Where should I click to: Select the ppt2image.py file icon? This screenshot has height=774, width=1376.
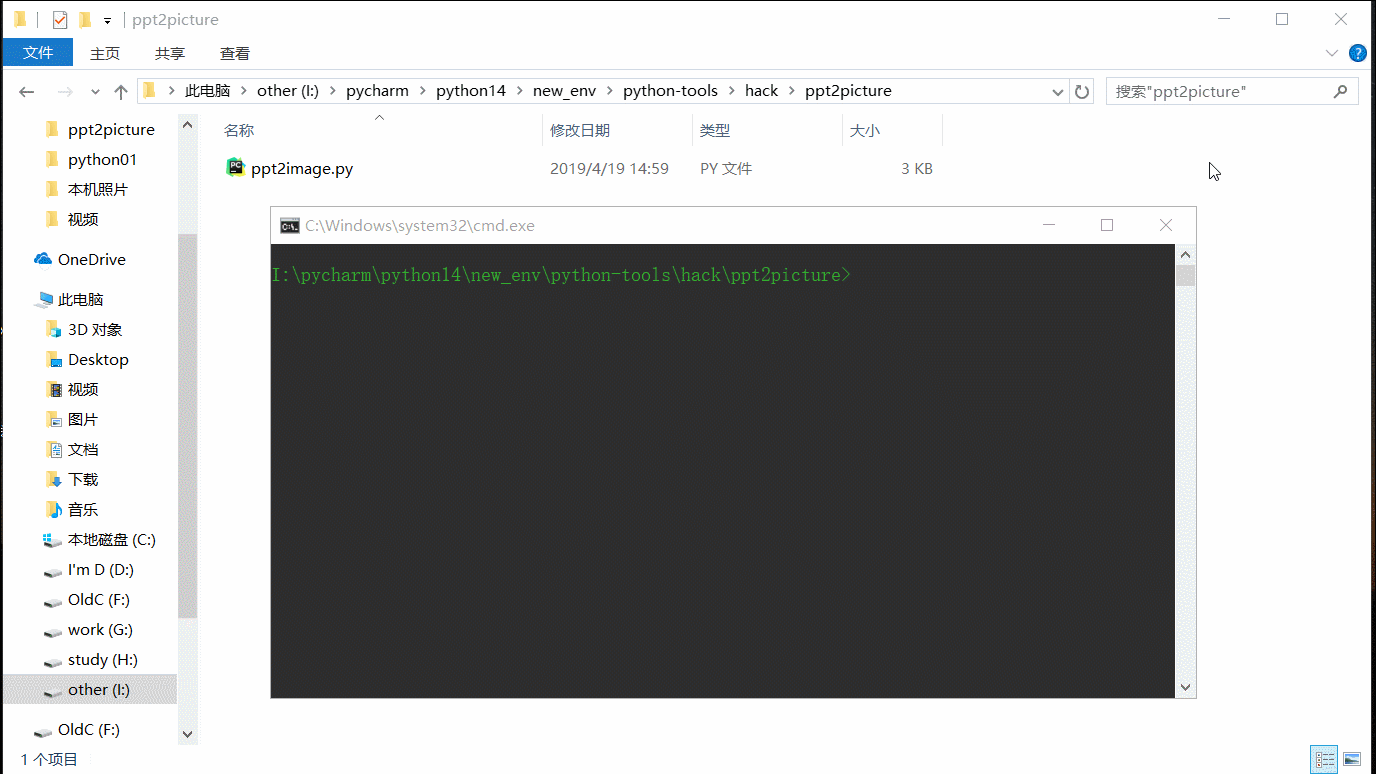pos(234,168)
